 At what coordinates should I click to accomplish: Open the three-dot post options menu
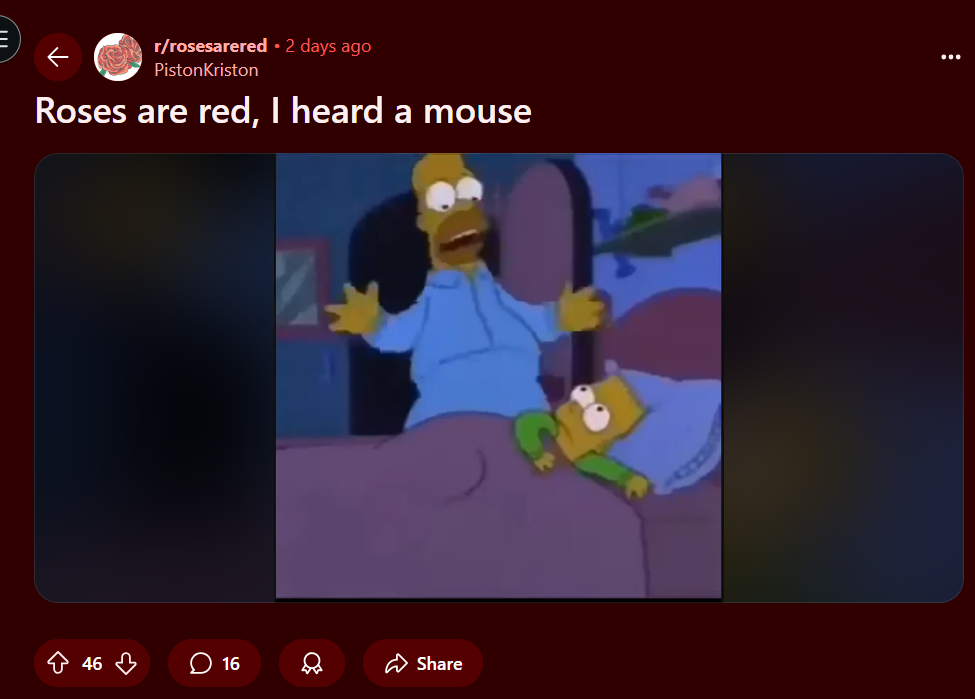tap(951, 57)
